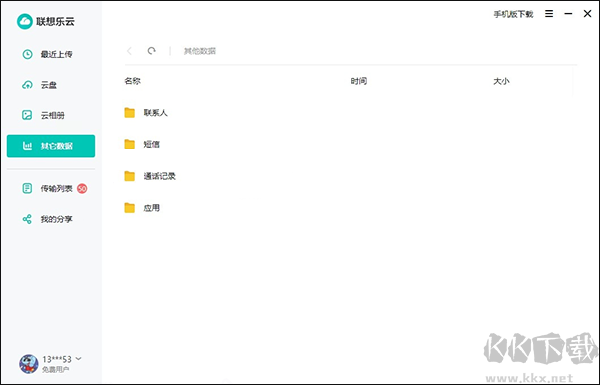The image size is (600, 385).
Task: Minimize the window
Action: point(568,14)
